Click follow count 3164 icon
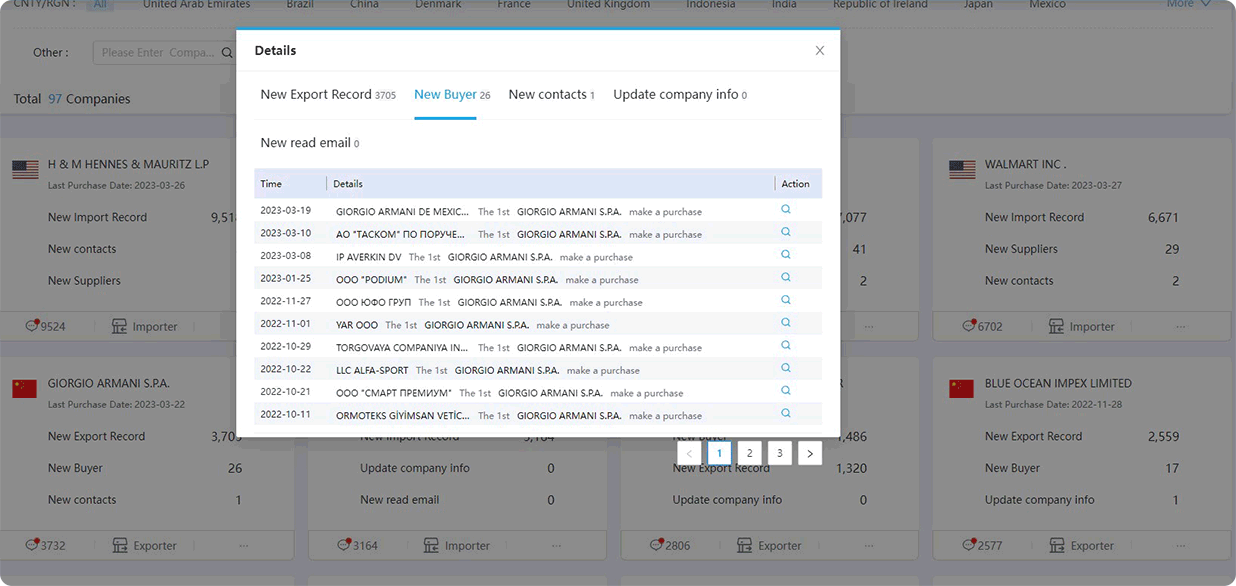Screen dimensions: 1236x586 coord(345,545)
